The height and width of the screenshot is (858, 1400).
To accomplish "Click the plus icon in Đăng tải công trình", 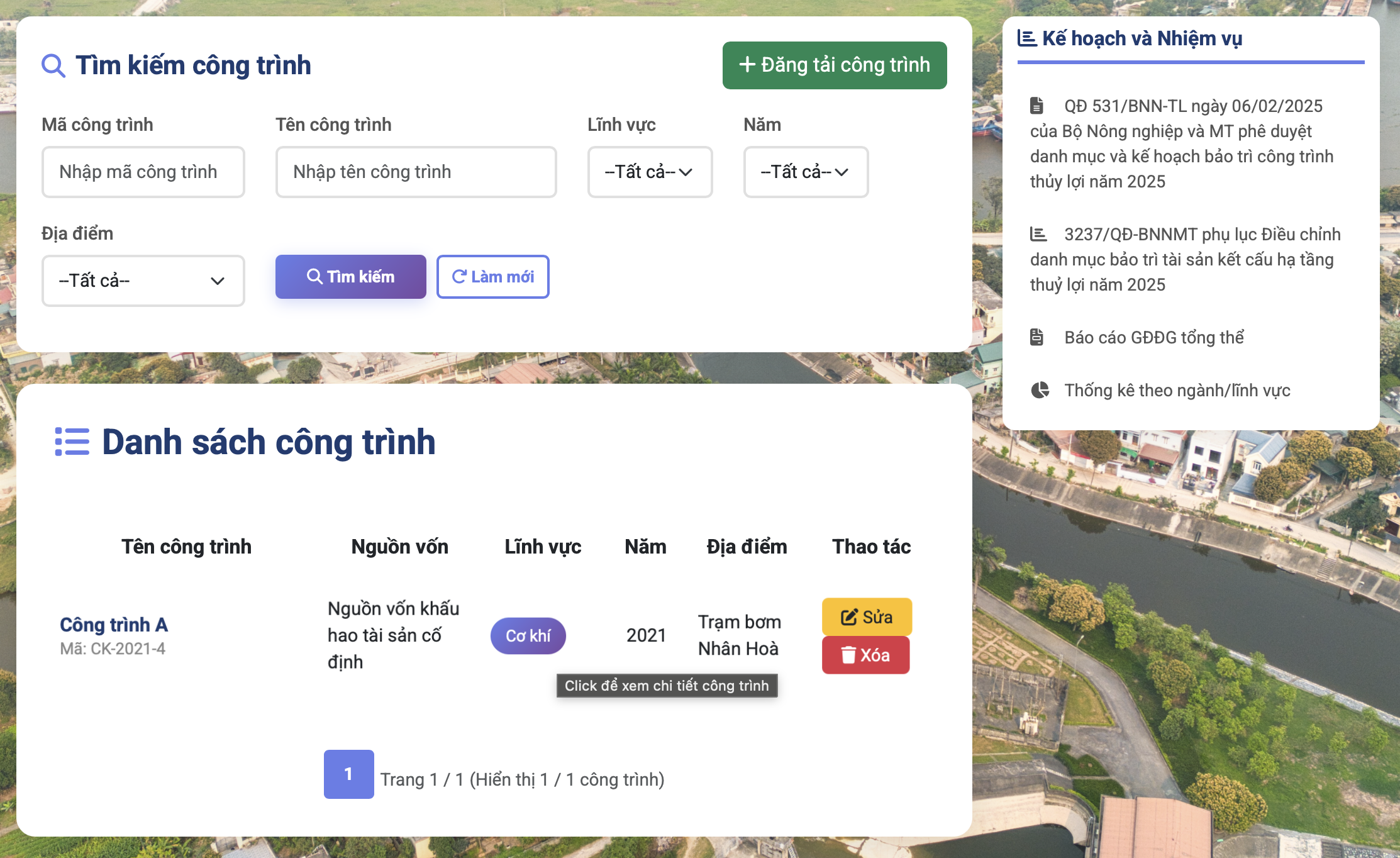I will 747,65.
